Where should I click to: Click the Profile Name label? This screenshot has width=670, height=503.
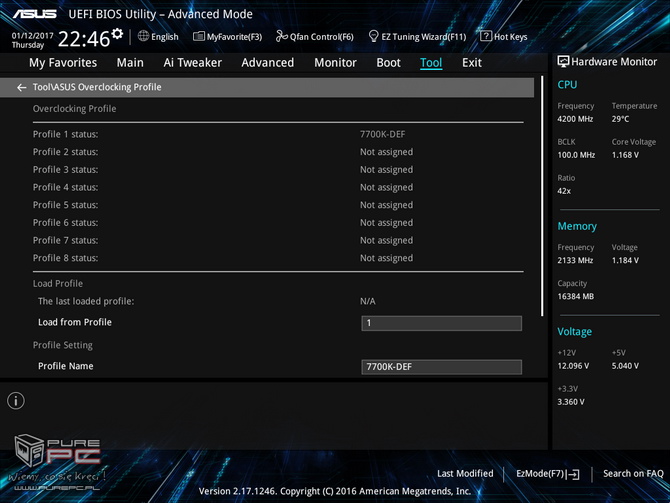click(x=65, y=366)
